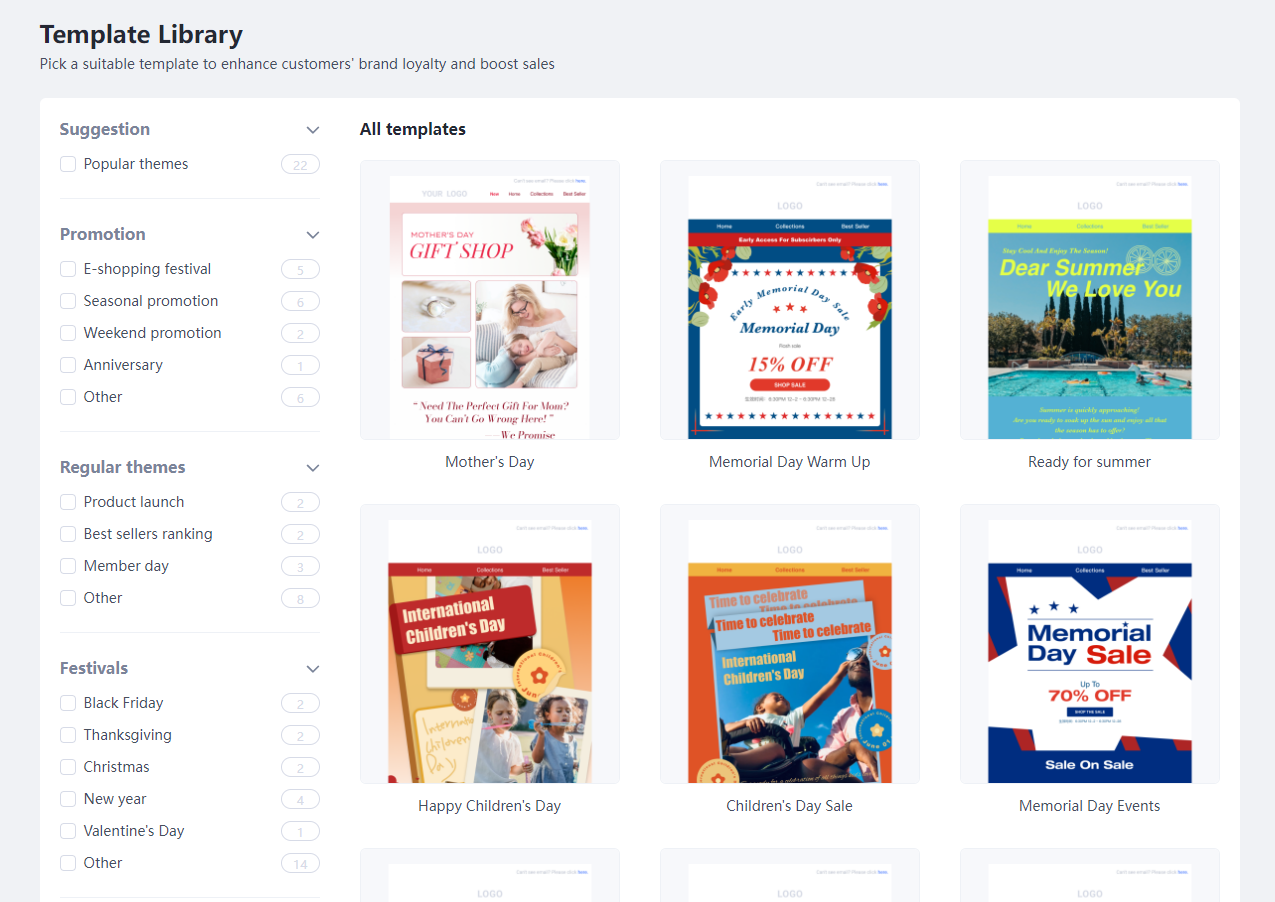The width and height of the screenshot is (1275, 902).
Task: Collapse the Promotion section chevron
Action: (313, 235)
